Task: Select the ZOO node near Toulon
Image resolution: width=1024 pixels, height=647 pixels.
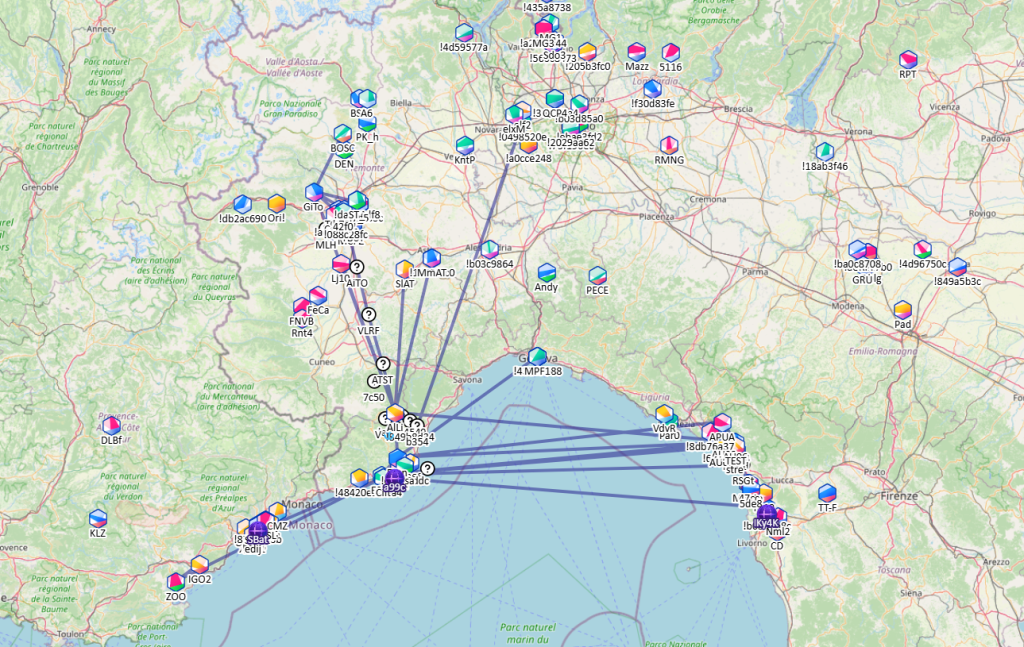Action: [176, 581]
